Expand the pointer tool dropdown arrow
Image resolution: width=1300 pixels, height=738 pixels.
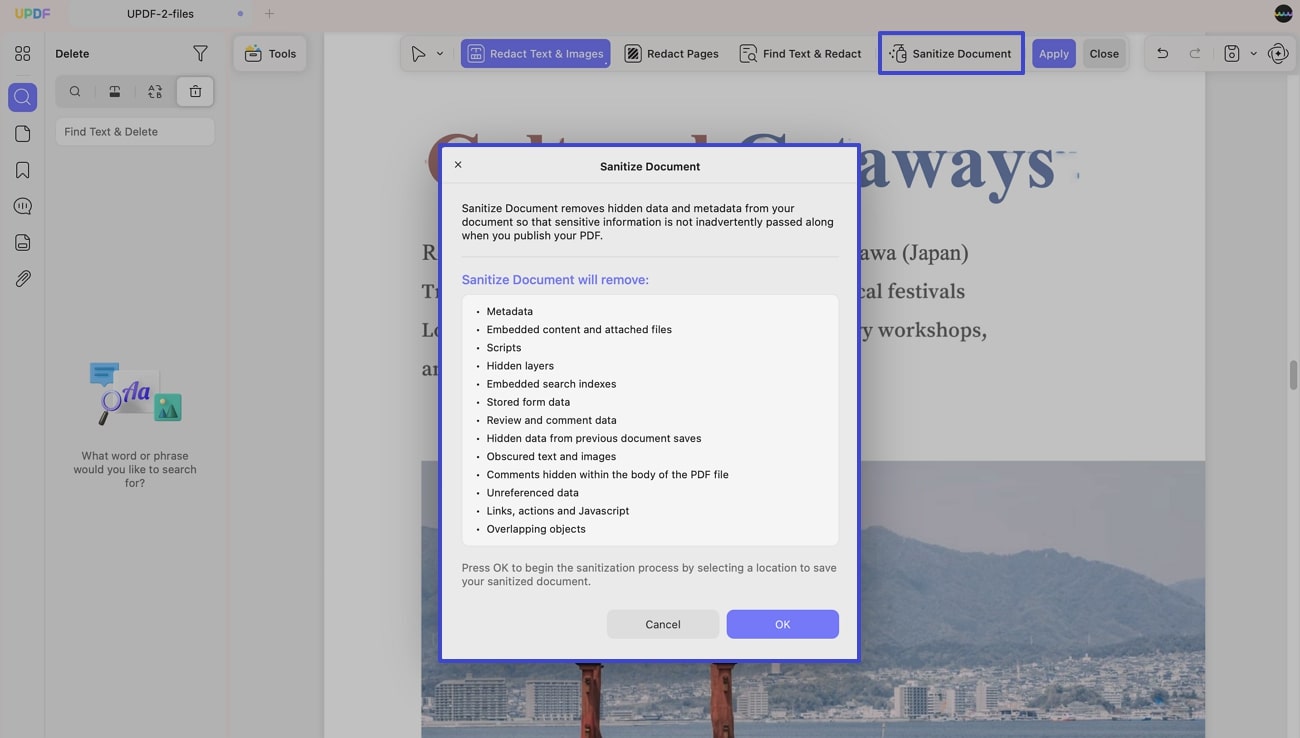click(440, 54)
